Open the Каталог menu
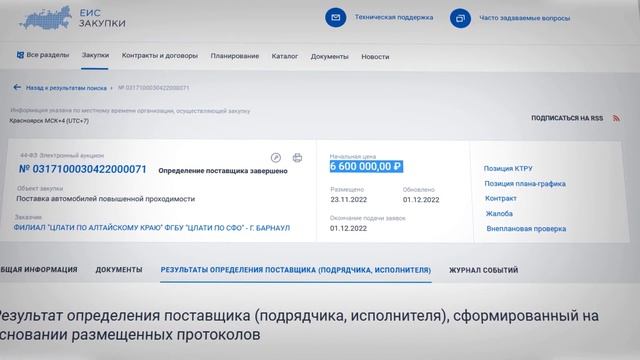640x360 pixels. [x=284, y=56]
